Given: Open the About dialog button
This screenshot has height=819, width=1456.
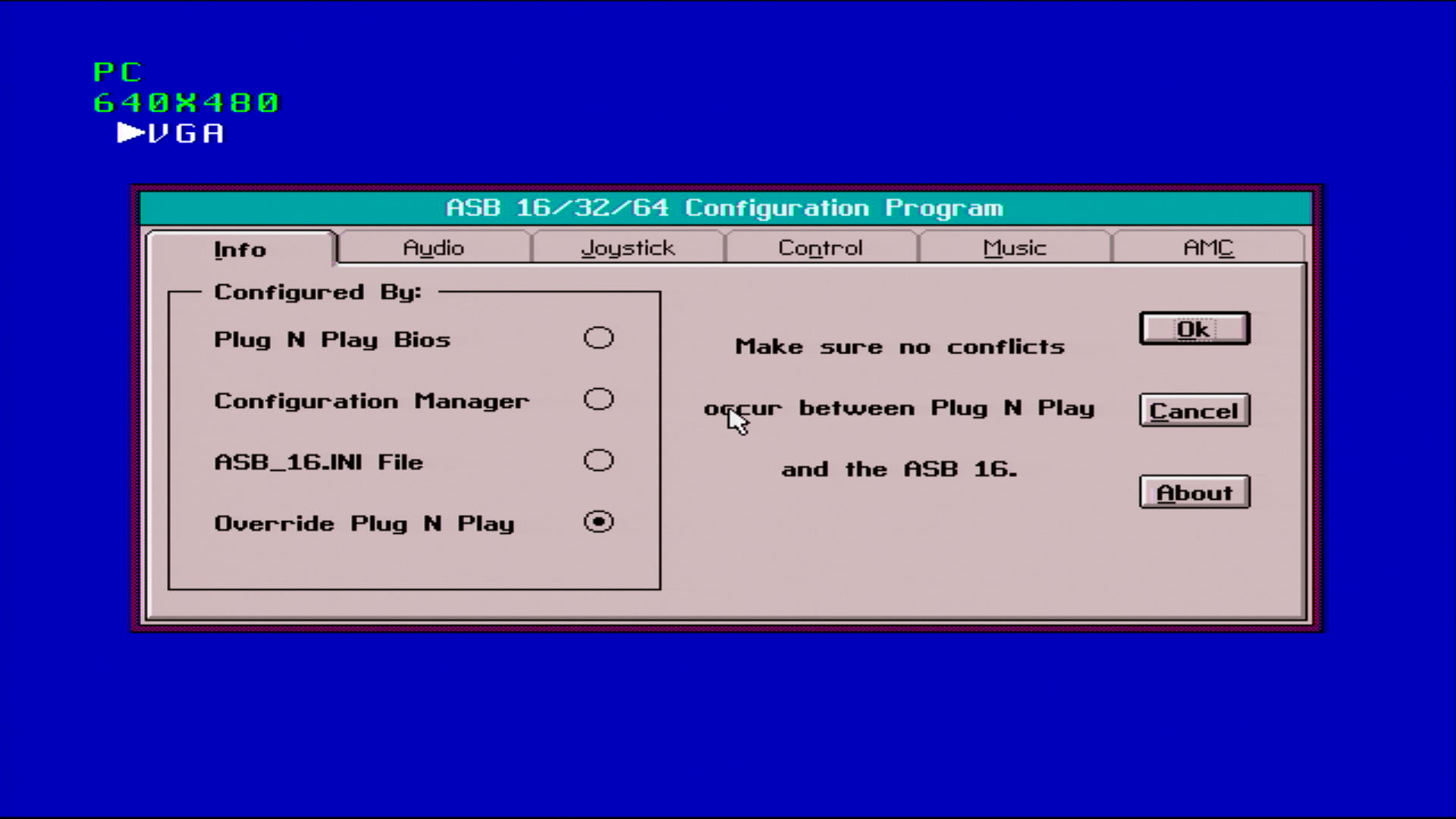Looking at the screenshot, I should coord(1194,492).
